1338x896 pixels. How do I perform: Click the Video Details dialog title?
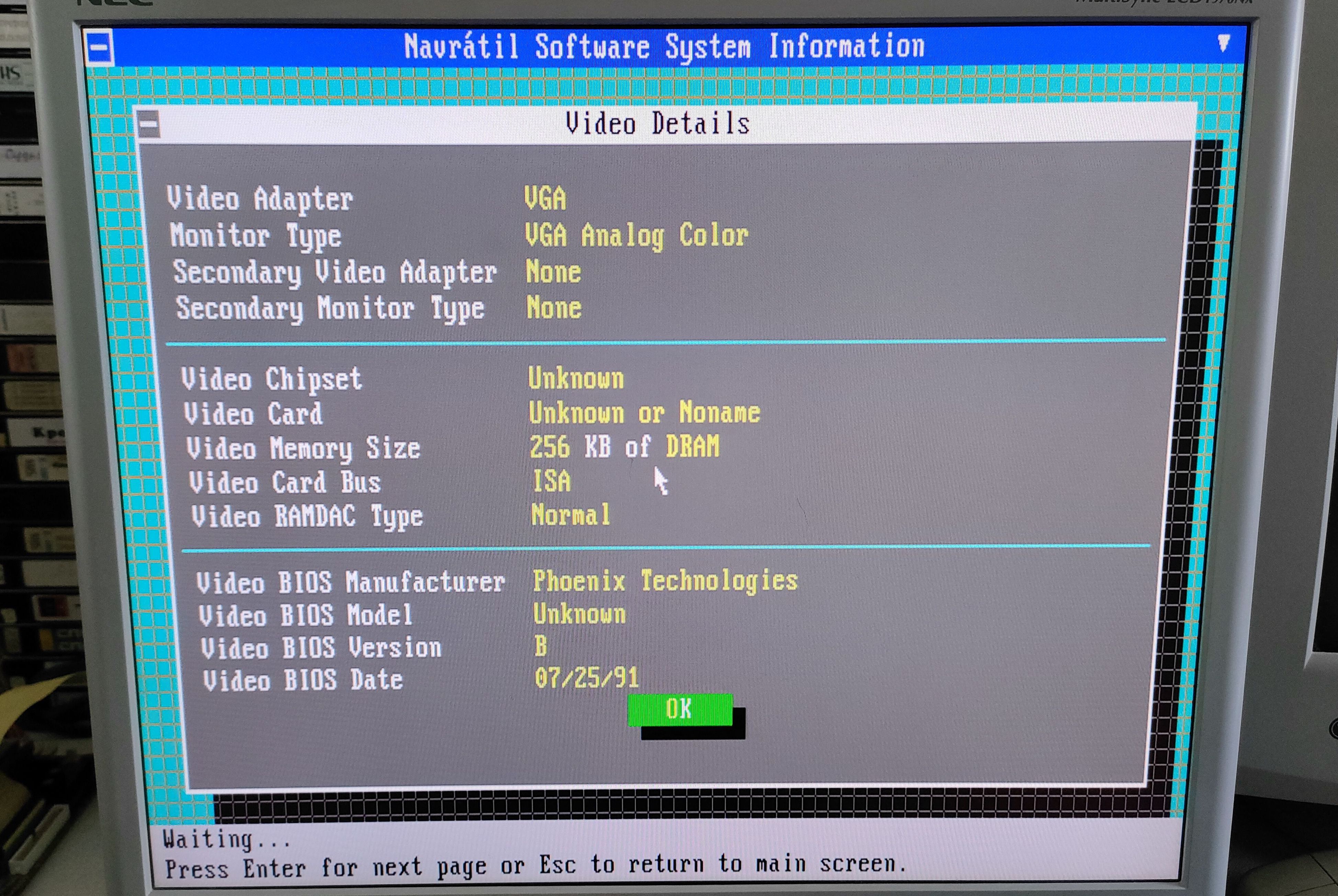click(657, 123)
